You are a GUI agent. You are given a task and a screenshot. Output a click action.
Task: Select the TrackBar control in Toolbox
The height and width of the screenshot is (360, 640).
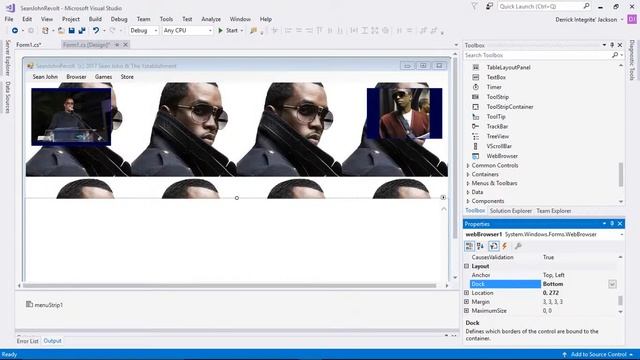coord(497,127)
